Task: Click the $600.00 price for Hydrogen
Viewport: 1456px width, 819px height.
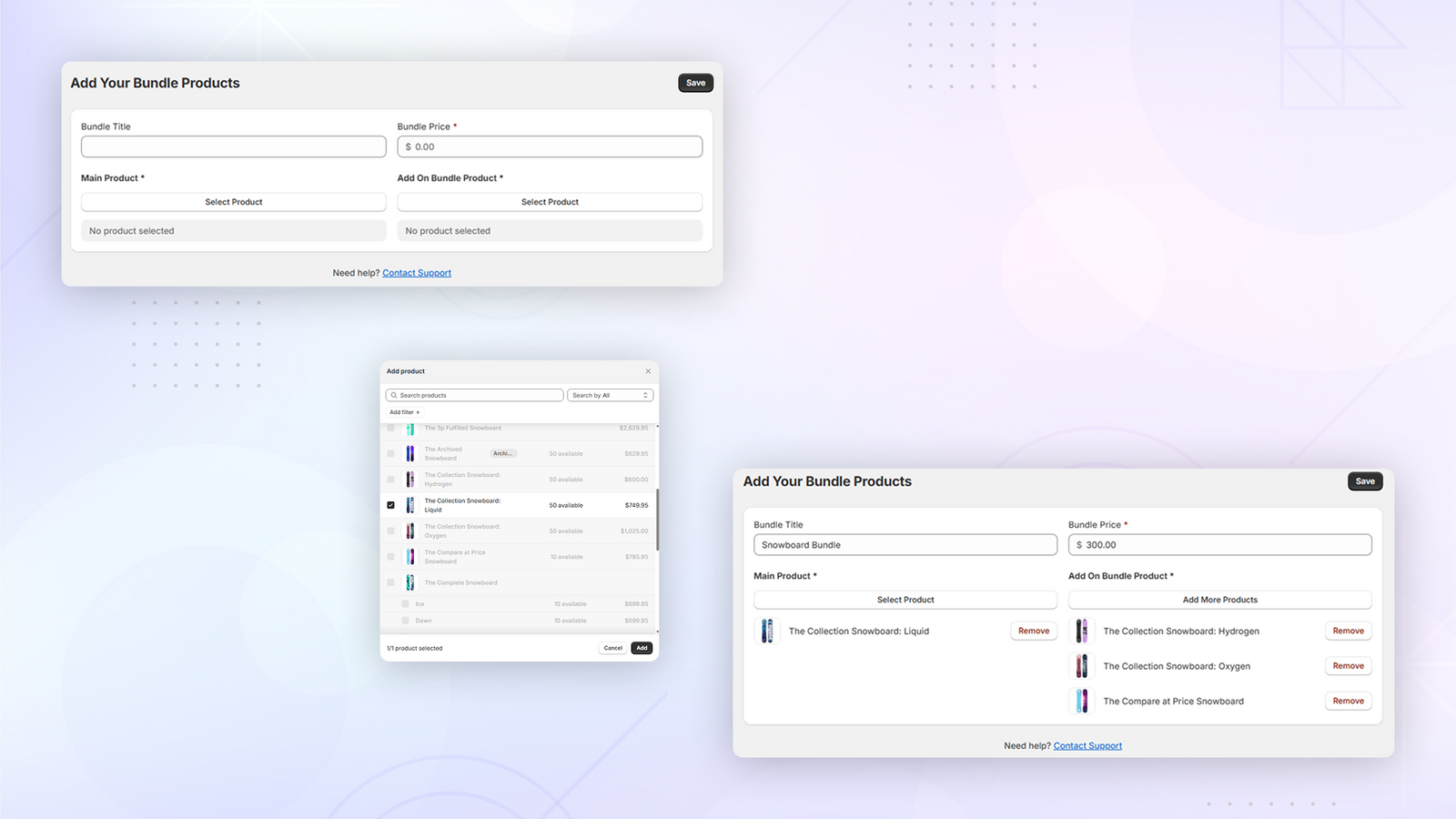Action: click(636, 479)
